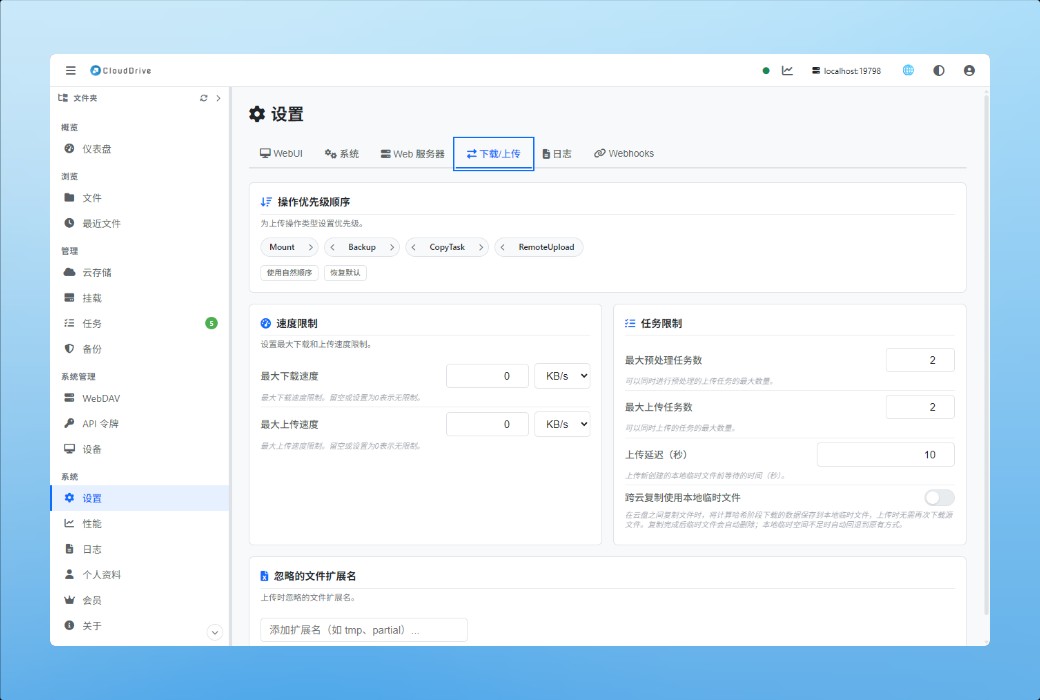Click the 忽略的文件扩展名 heading
Viewport: 1040px width, 700px height.
[315, 576]
